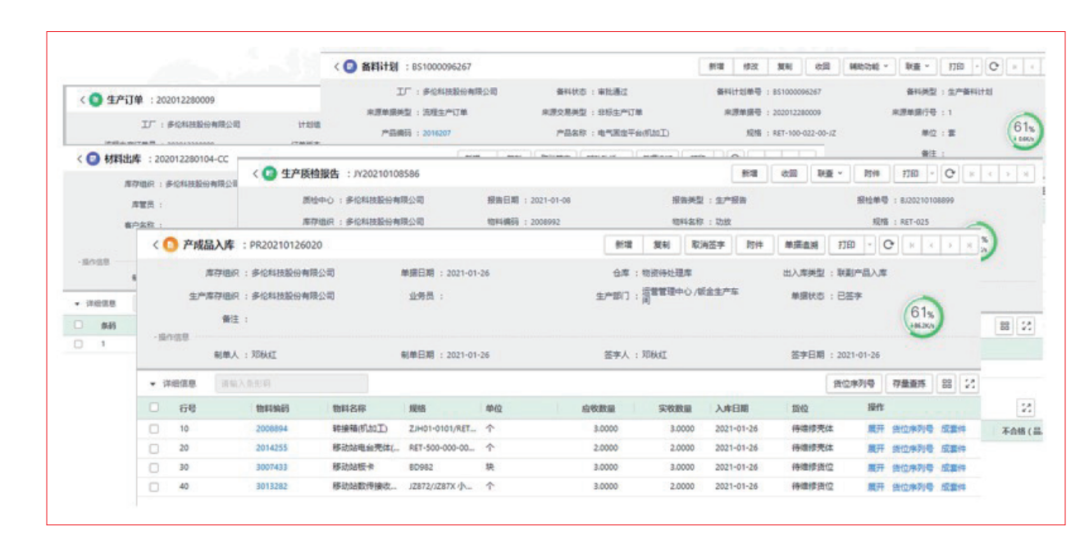Select all rows in 产成品入库 table header
Screen dimensions: 1080x549
click(x=154, y=408)
